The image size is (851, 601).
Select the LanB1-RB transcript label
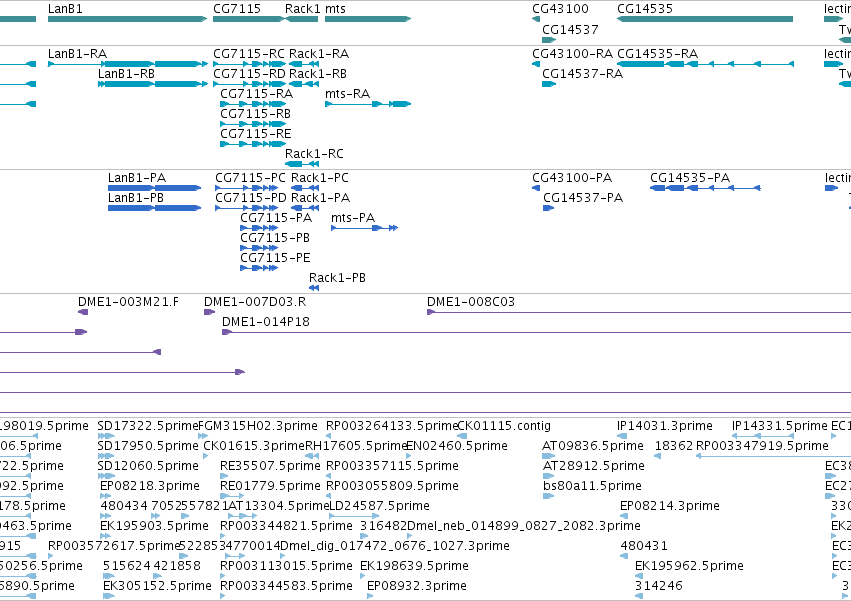click(126, 74)
